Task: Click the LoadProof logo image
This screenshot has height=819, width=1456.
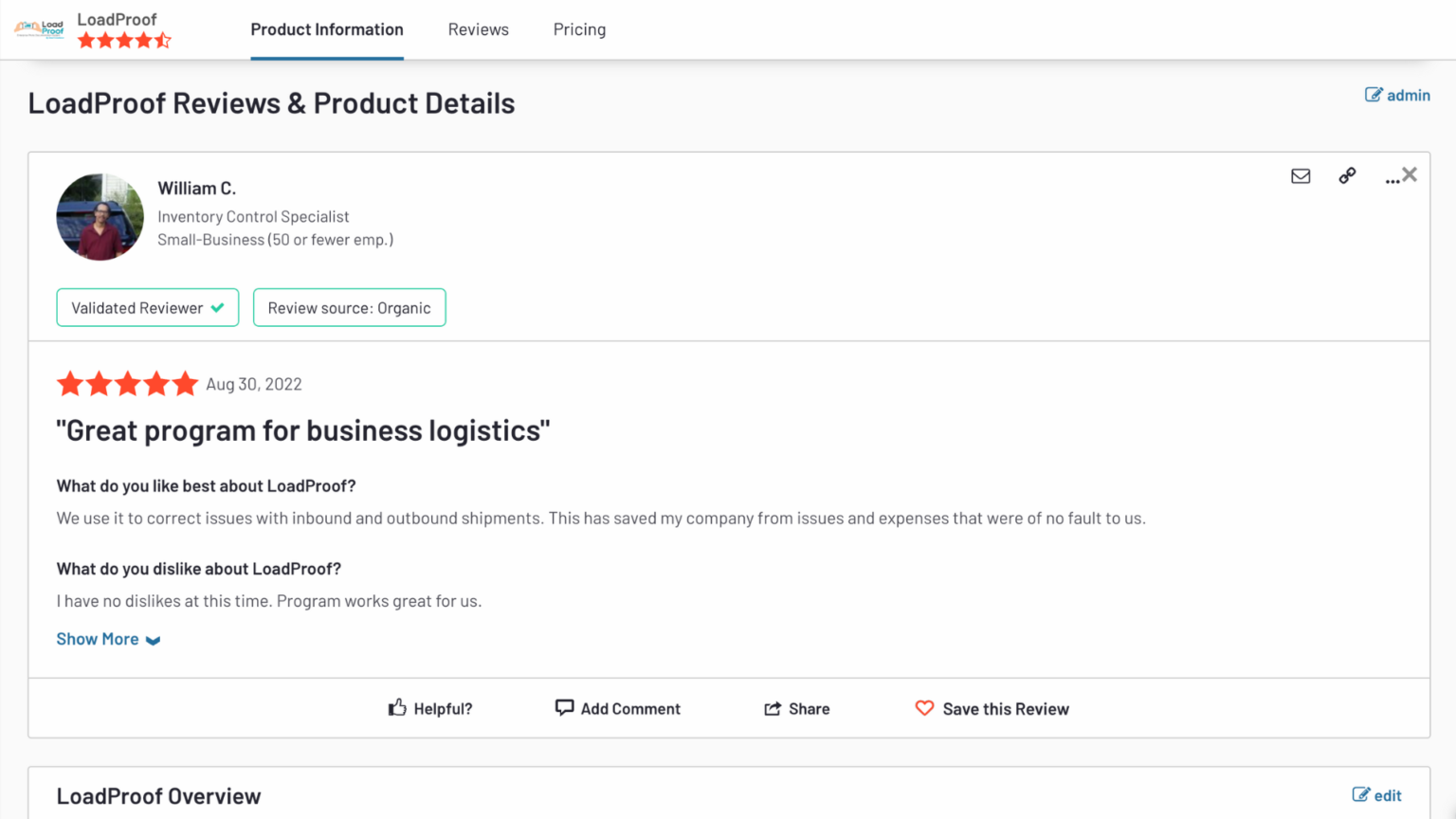Action: (40, 29)
